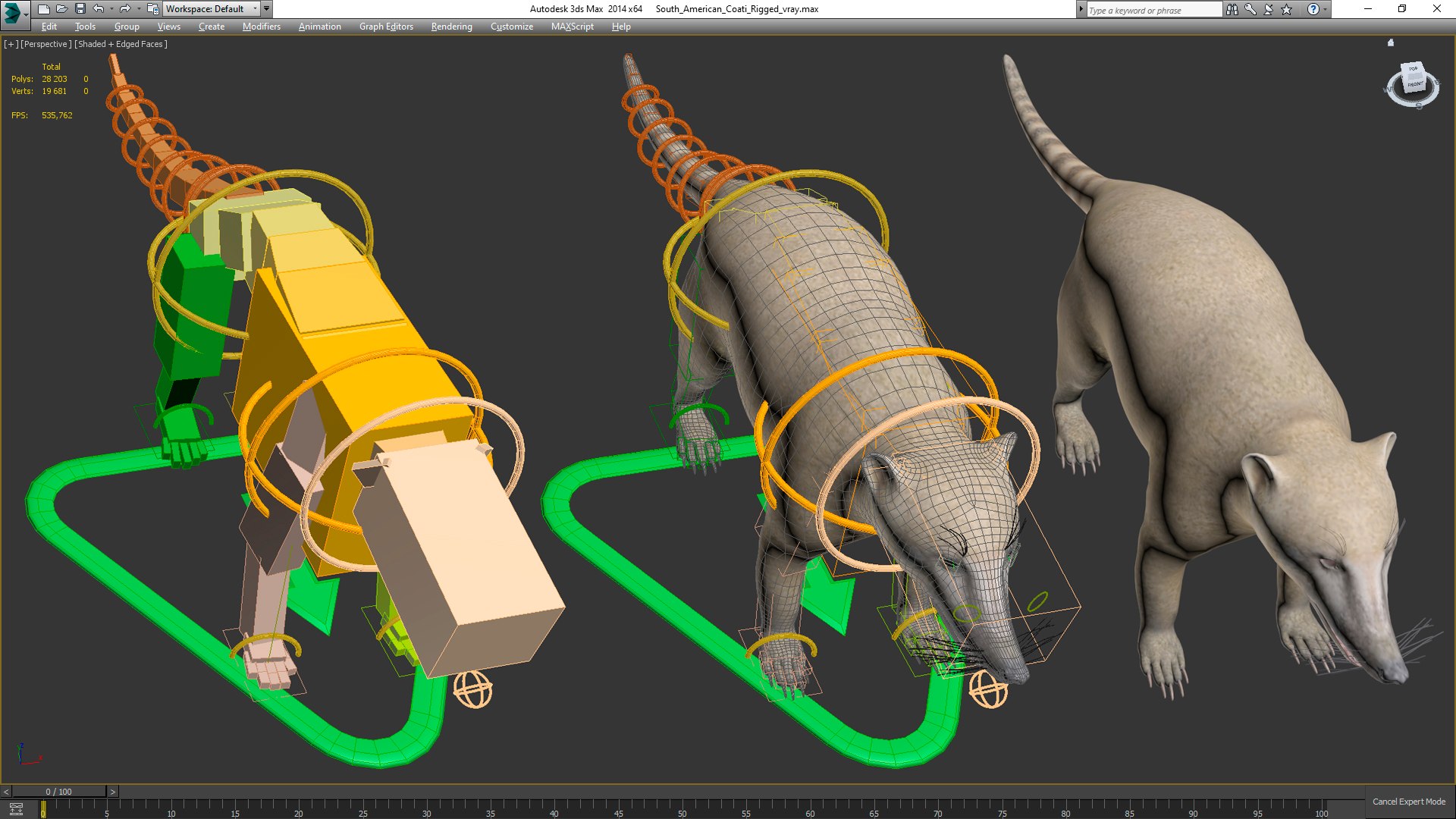
Task: Click the keyword search input field
Action: coord(1154,10)
